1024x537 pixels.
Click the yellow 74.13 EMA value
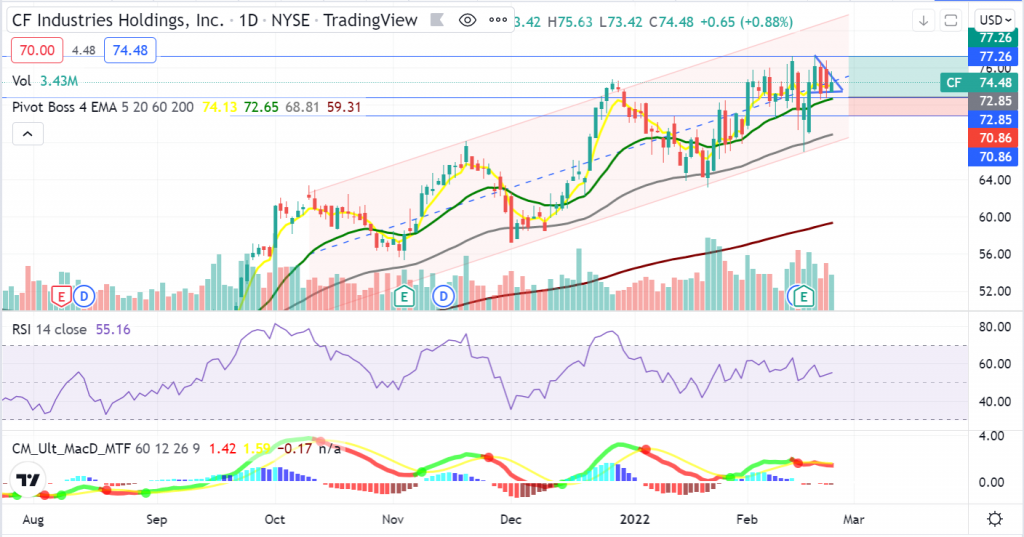pos(219,107)
